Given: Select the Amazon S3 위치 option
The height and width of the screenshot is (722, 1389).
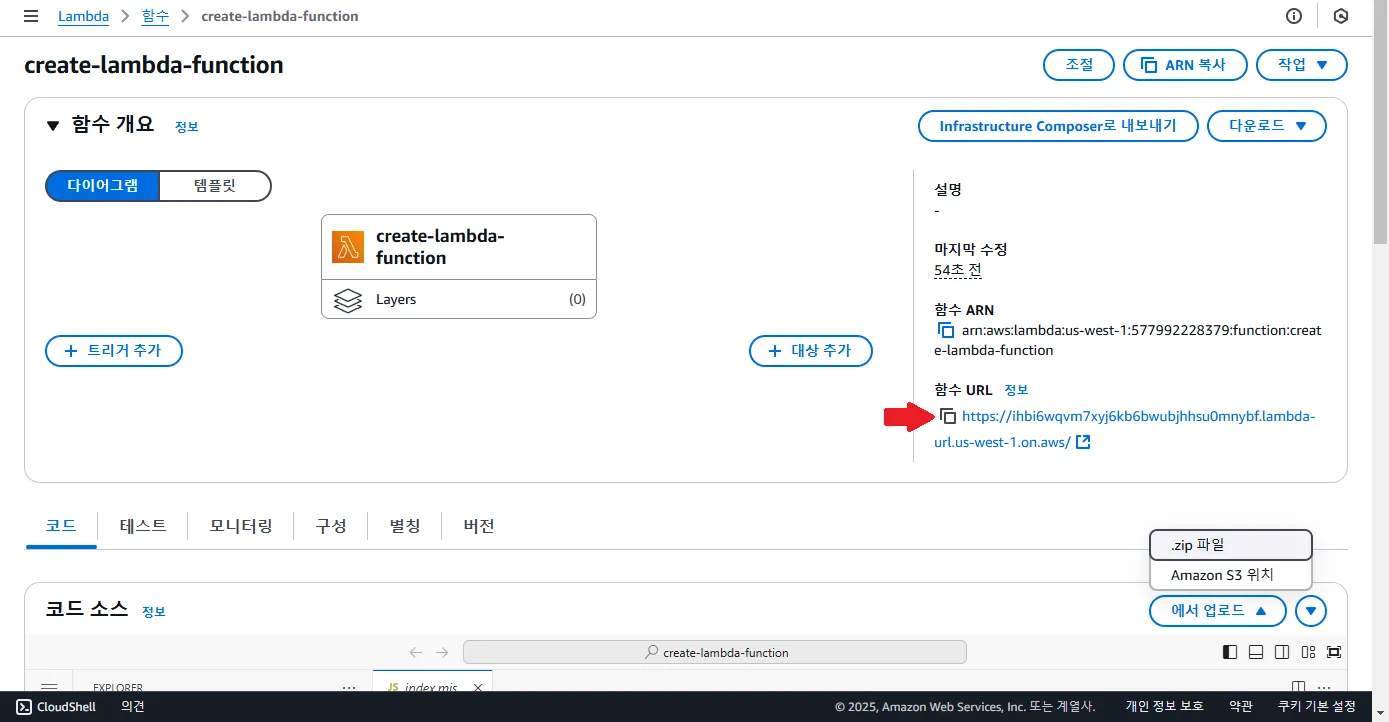Looking at the screenshot, I should [x=1231, y=575].
